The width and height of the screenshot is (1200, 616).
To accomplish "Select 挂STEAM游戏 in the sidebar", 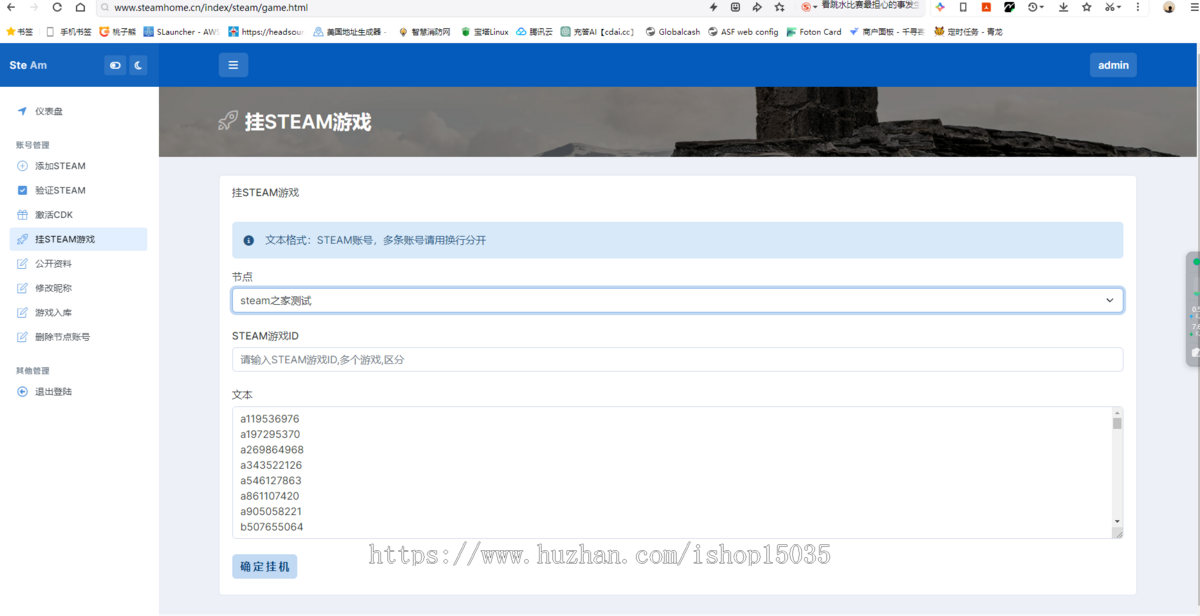I will (x=79, y=239).
